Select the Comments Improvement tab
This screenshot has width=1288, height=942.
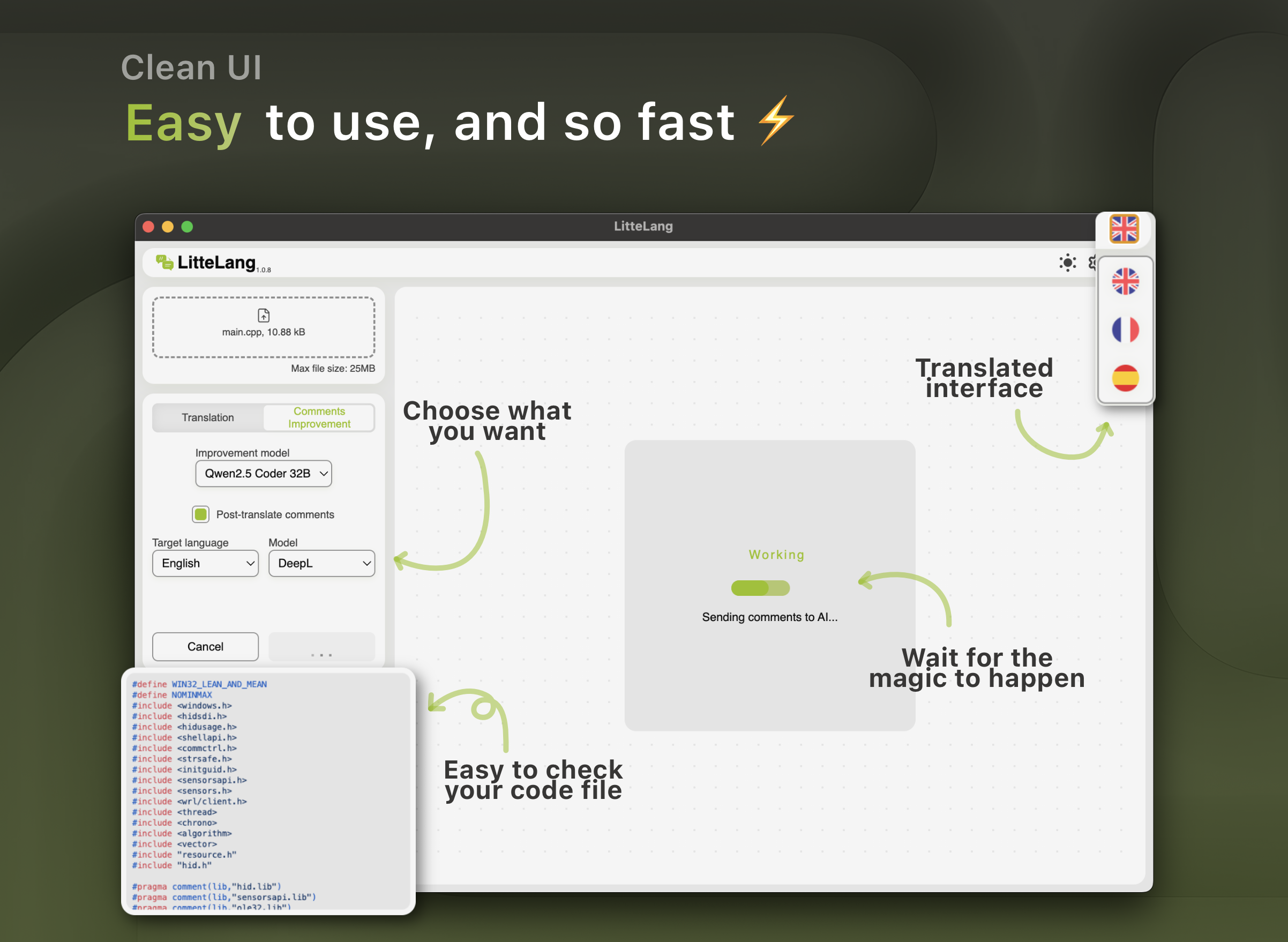(x=319, y=417)
